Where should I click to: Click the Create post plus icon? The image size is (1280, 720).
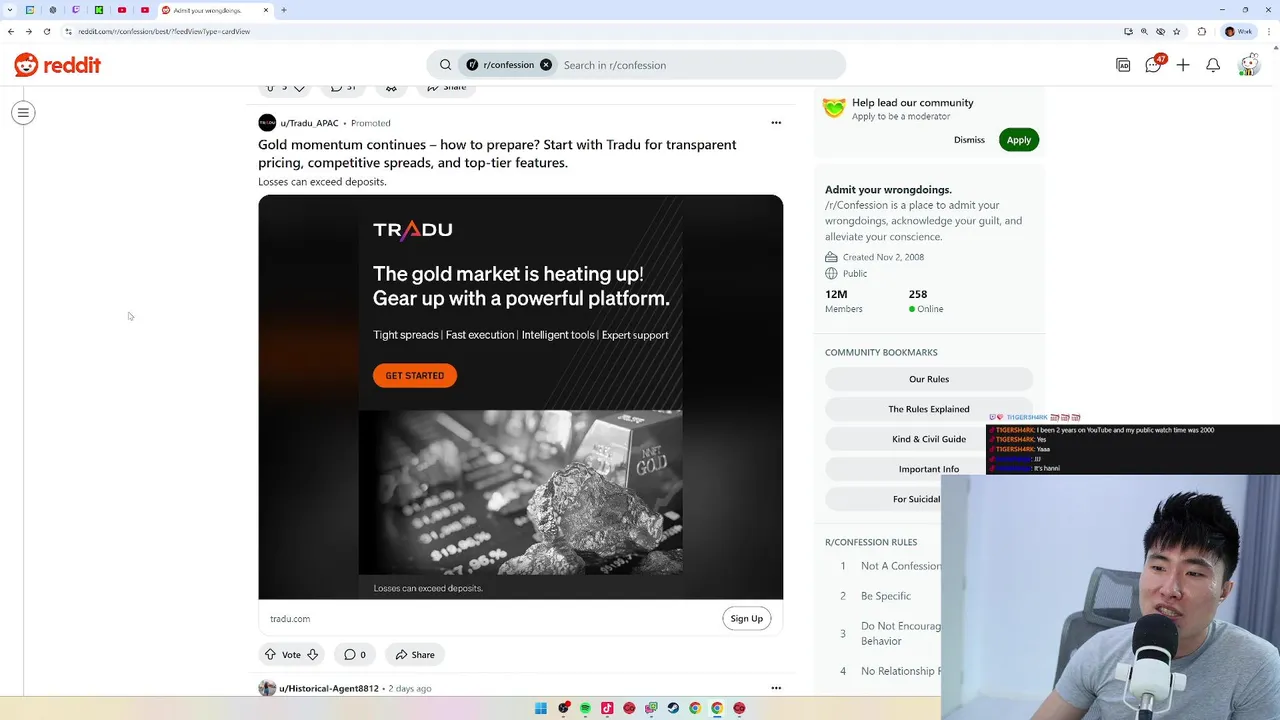[1183, 65]
